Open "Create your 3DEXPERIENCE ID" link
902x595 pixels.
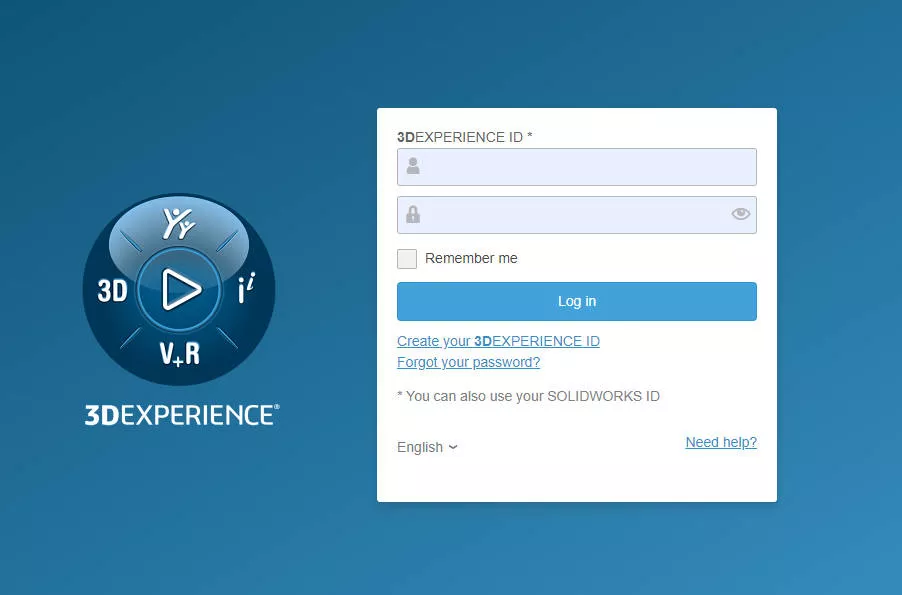(x=498, y=341)
